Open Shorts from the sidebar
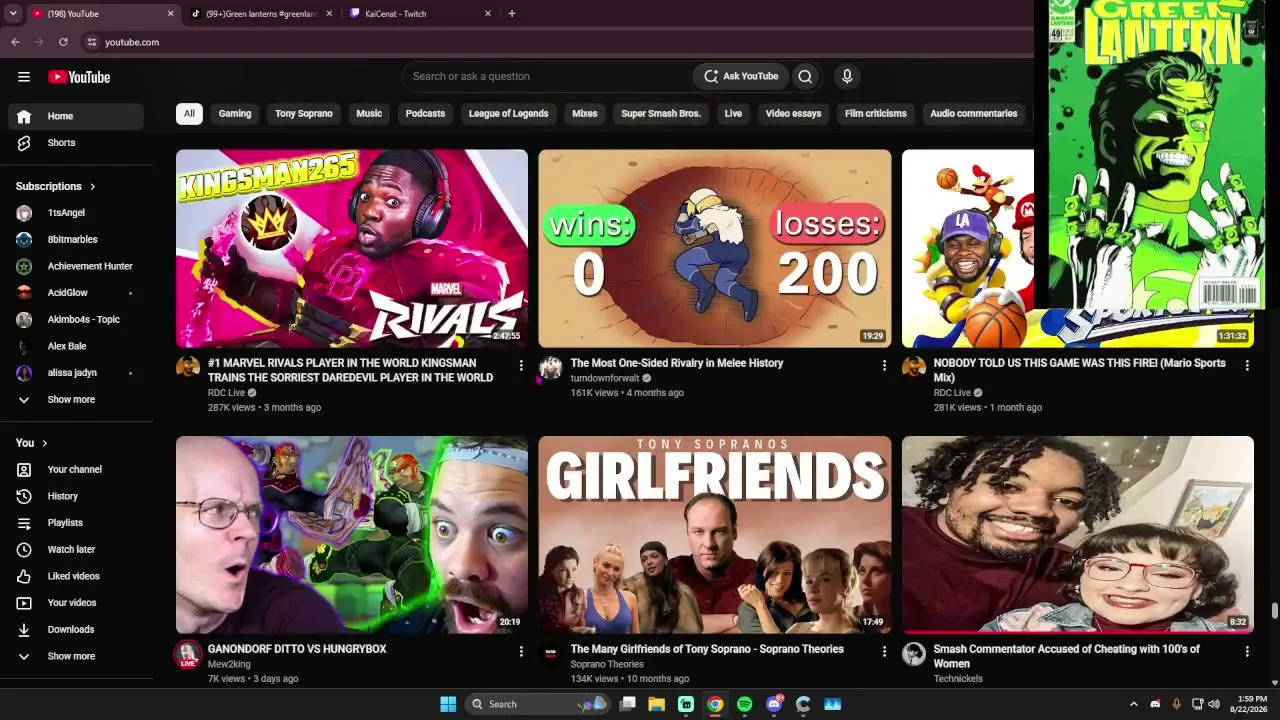Screen dimensions: 1280x720 click(76, 143)
